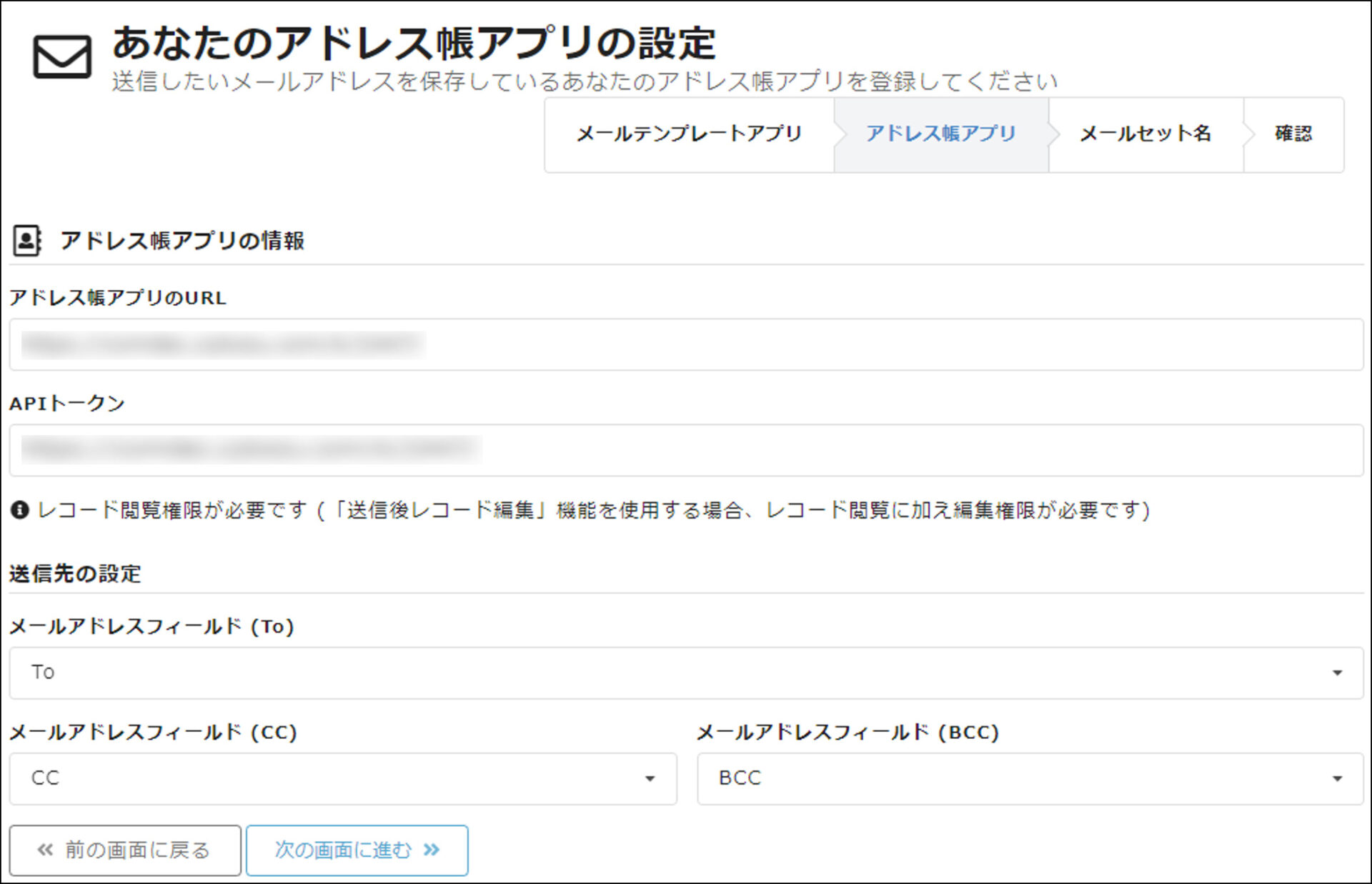
Task: Click the APIトークン field label
Action: [67, 403]
